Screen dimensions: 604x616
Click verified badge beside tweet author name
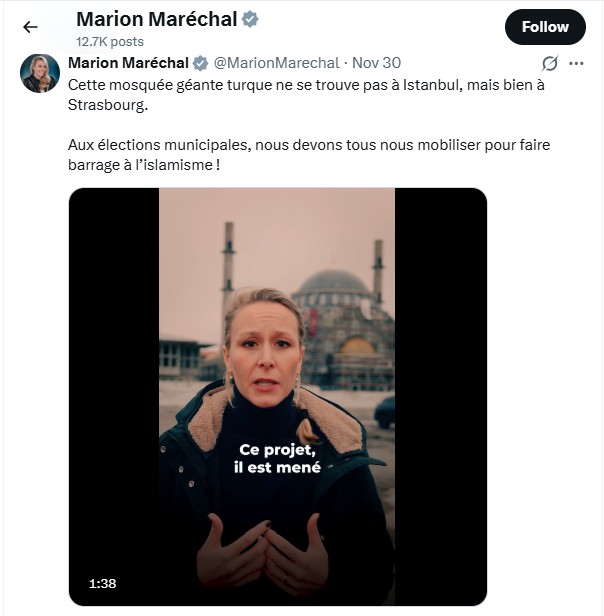[x=199, y=63]
